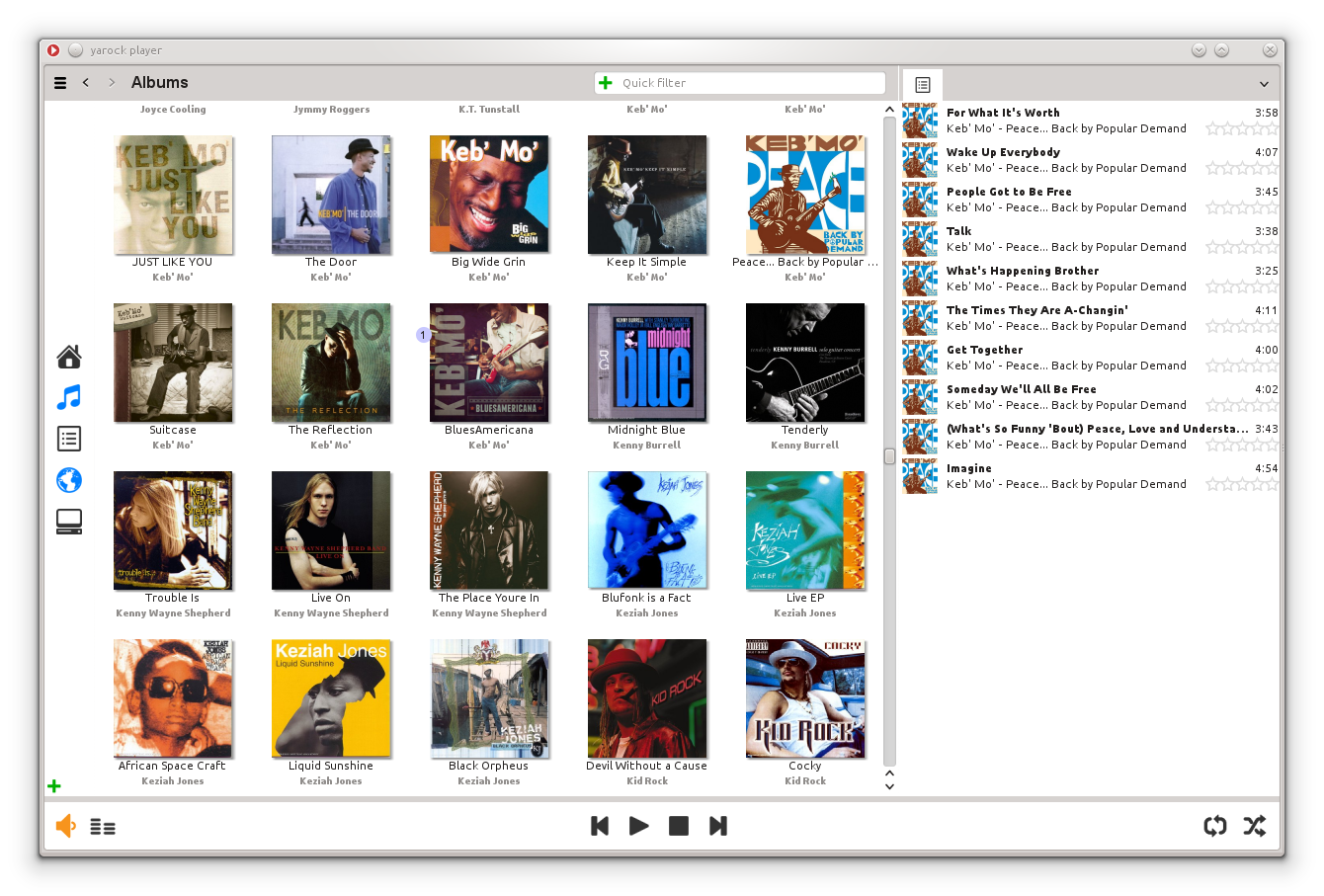Open the globe radio/web view
Screen dimensions: 1324x896
point(69,480)
